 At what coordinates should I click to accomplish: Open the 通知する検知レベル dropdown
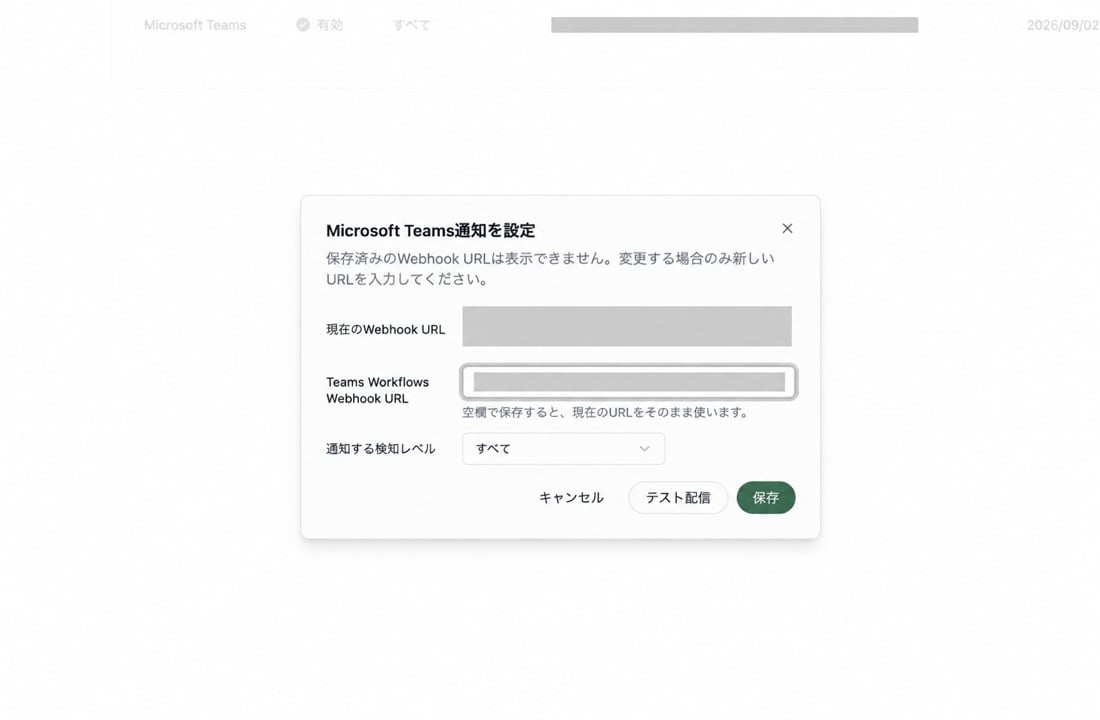(563, 448)
